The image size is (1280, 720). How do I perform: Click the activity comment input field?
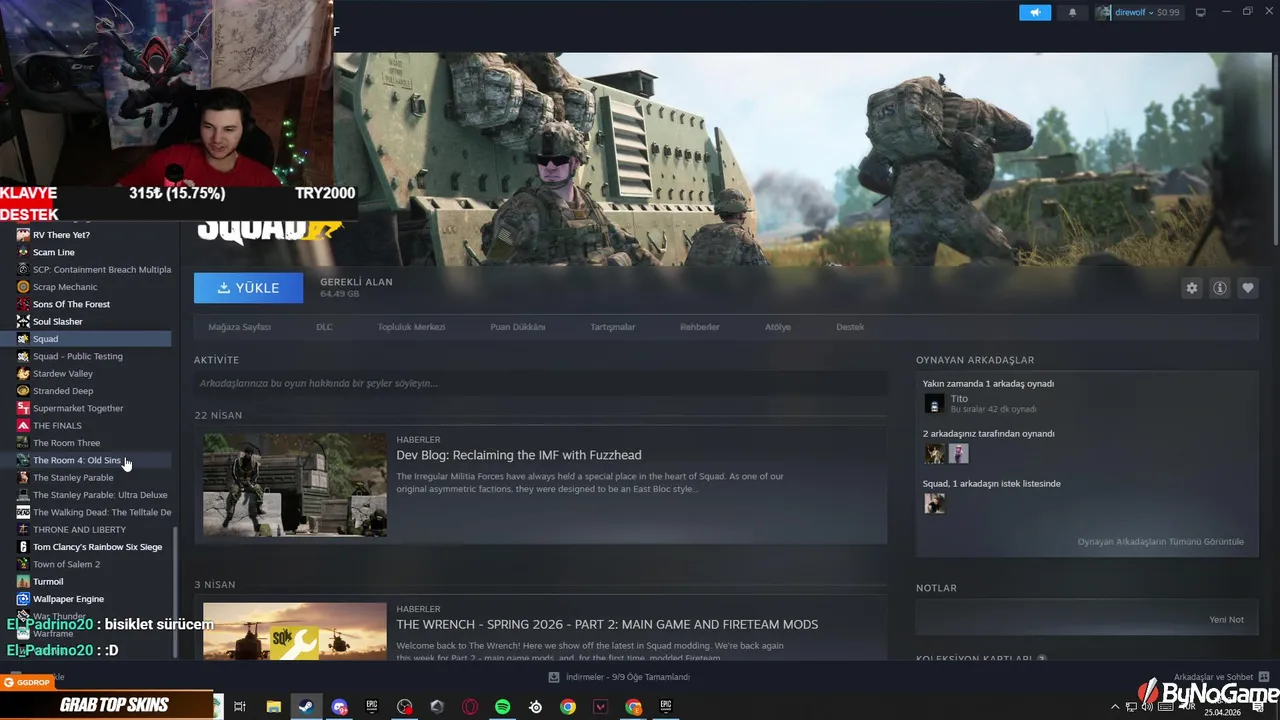pos(540,383)
